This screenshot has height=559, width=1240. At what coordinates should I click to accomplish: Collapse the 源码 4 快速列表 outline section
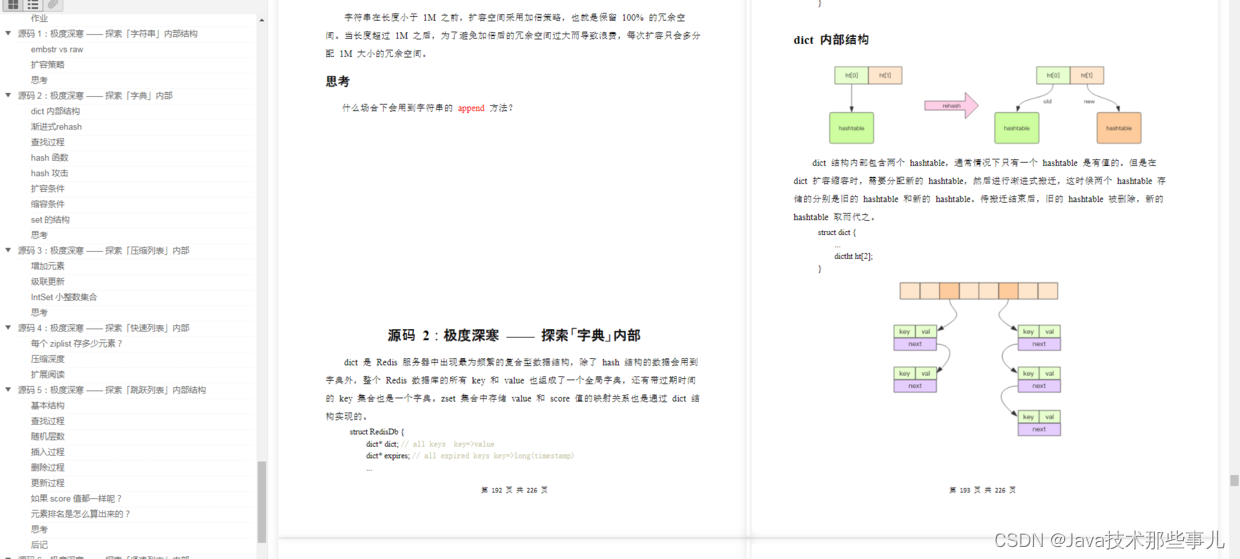tap(8, 328)
